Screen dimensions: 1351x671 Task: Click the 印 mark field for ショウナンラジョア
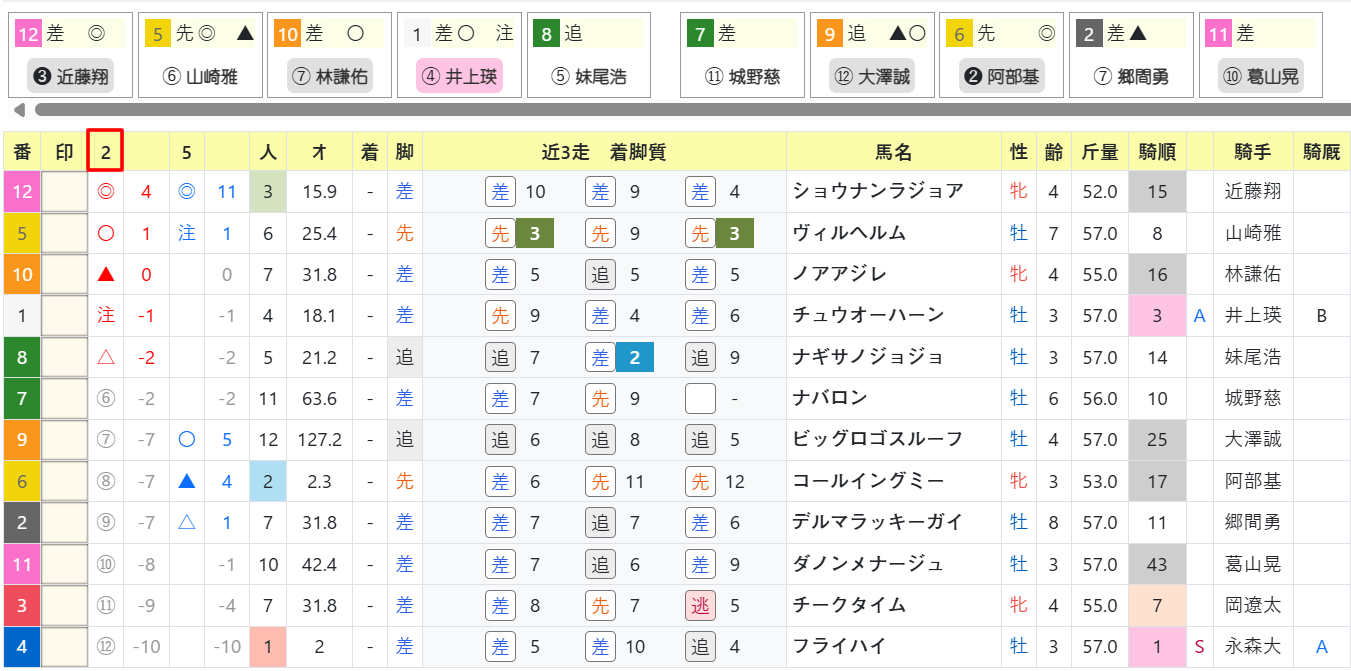[65, 192]
